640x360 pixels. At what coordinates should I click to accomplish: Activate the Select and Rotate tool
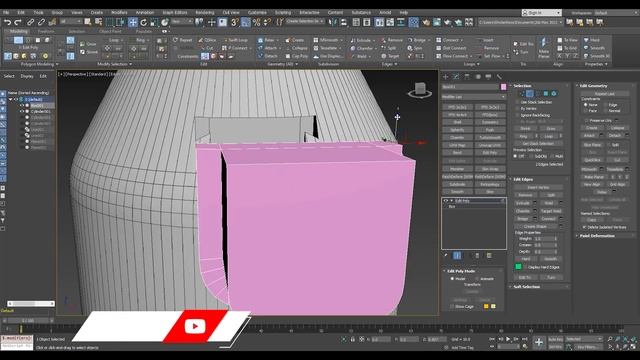(x=144, y=22)
